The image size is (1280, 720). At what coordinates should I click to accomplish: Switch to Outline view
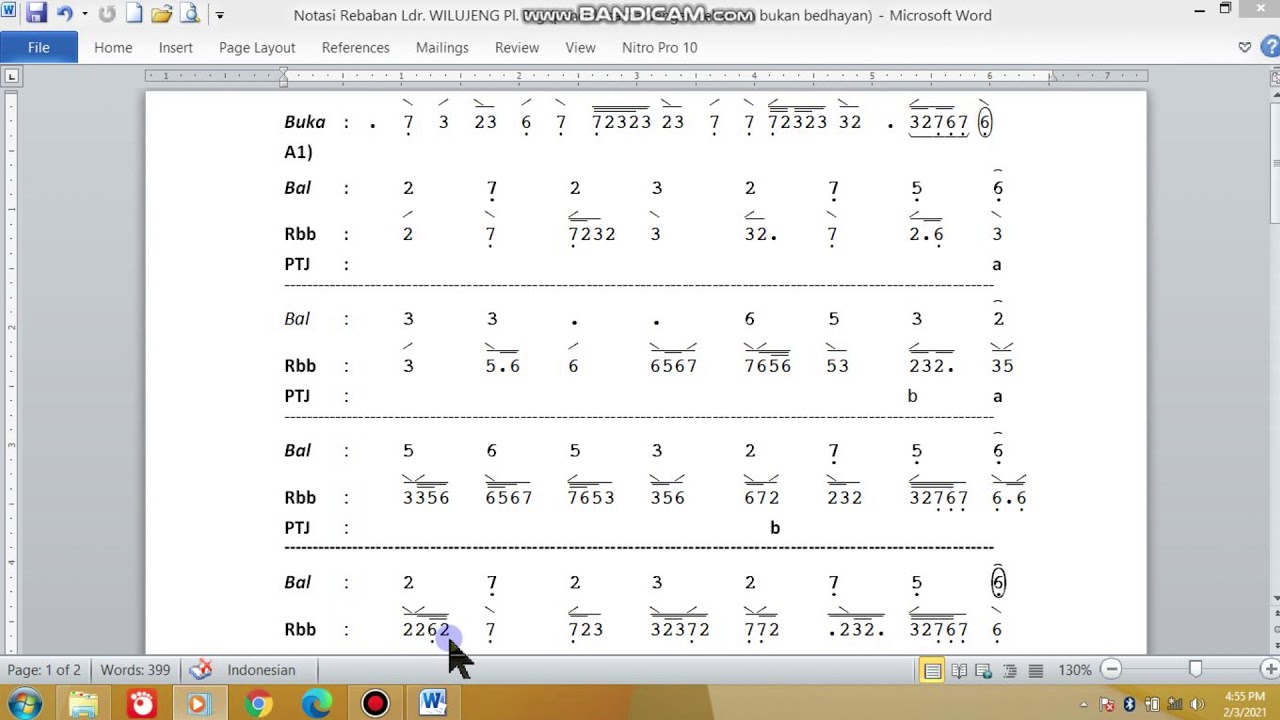click(1010, 670)
